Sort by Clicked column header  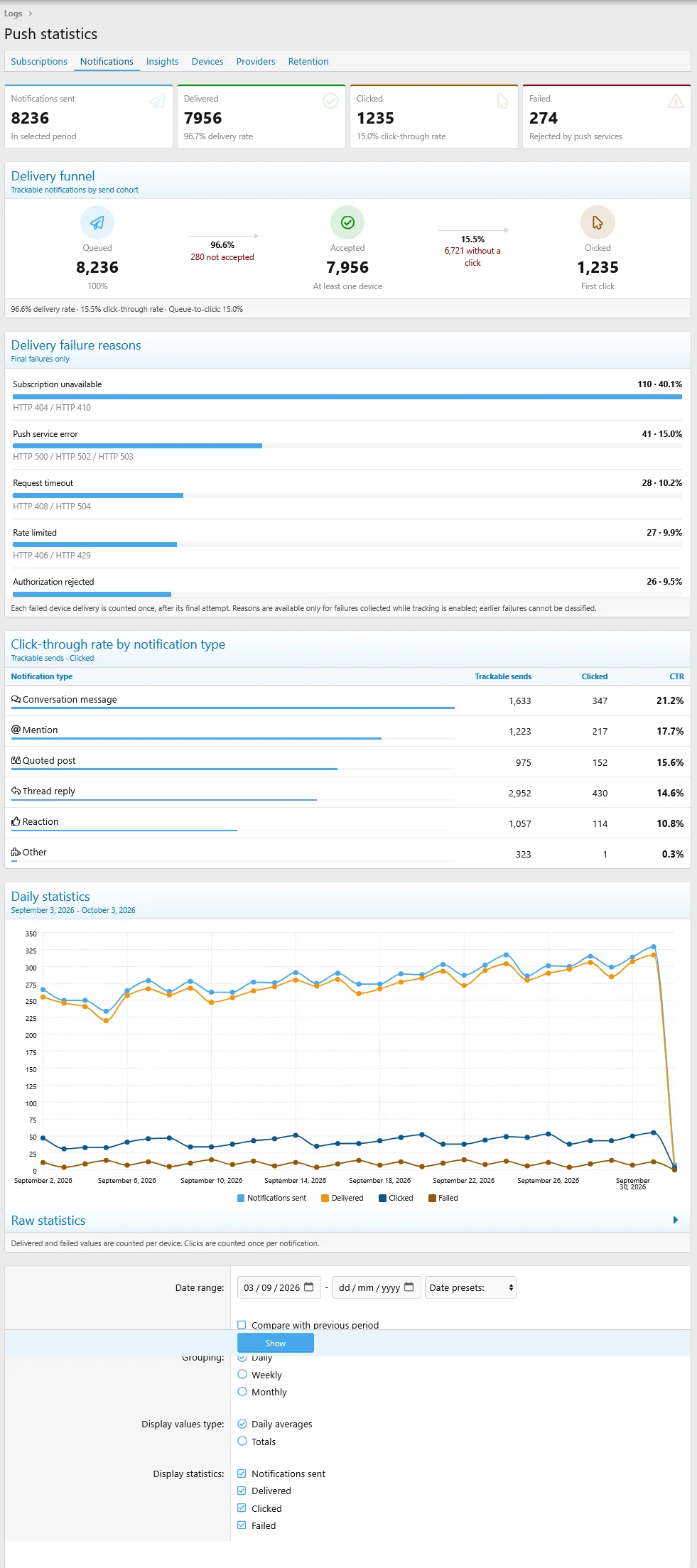595,676
